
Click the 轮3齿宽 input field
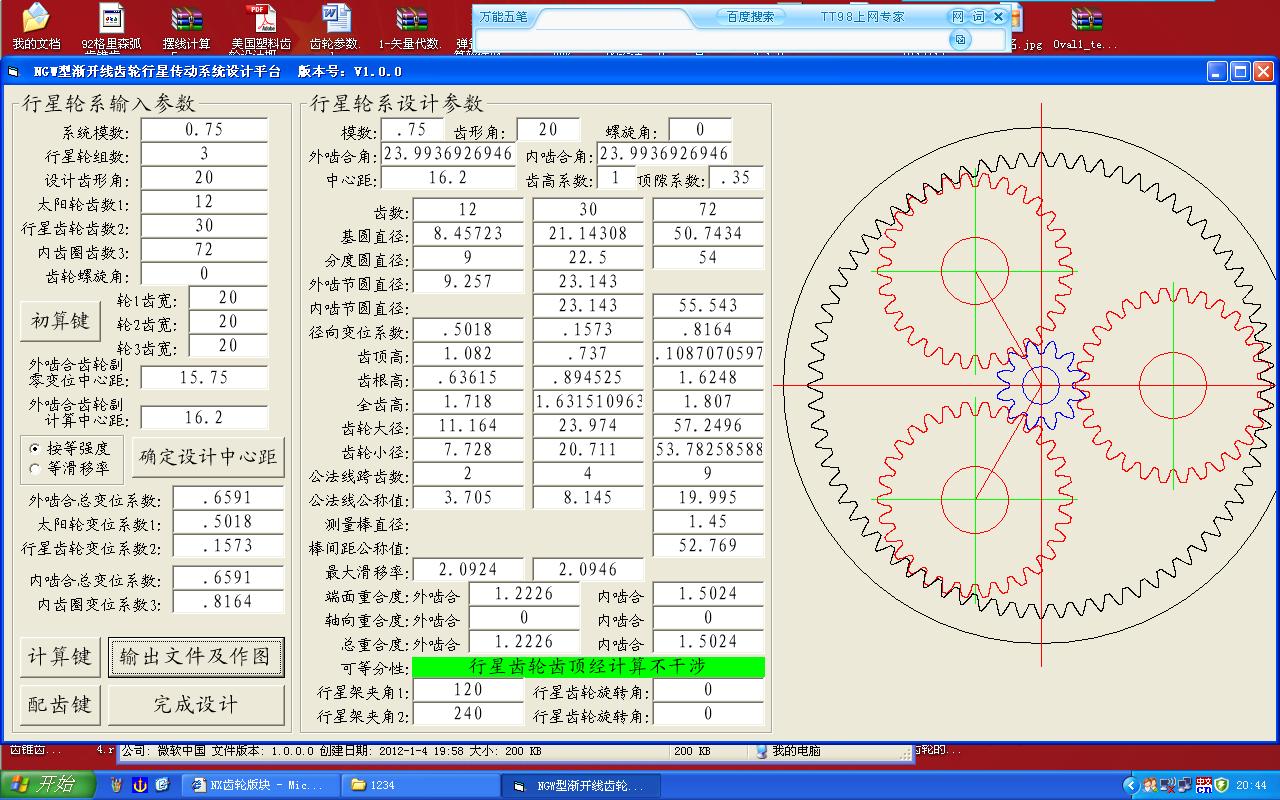[228, 346]
